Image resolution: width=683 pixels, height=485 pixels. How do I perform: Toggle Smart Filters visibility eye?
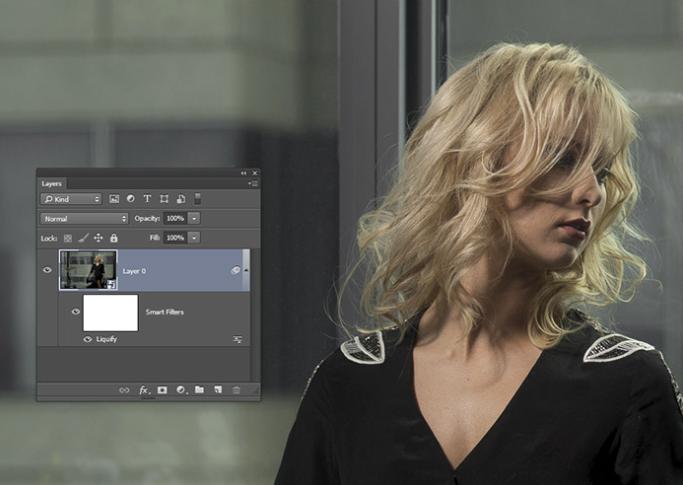(75, 312)
